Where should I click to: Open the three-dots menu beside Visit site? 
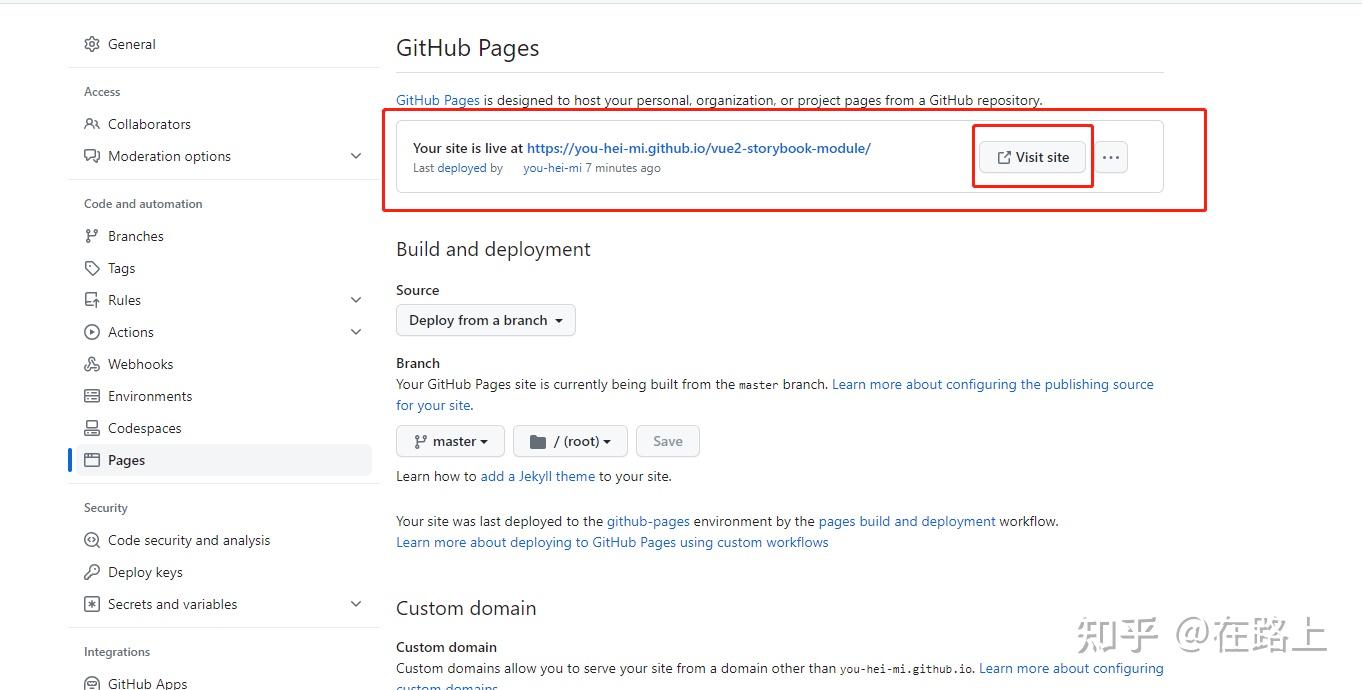click(1111, 157)
